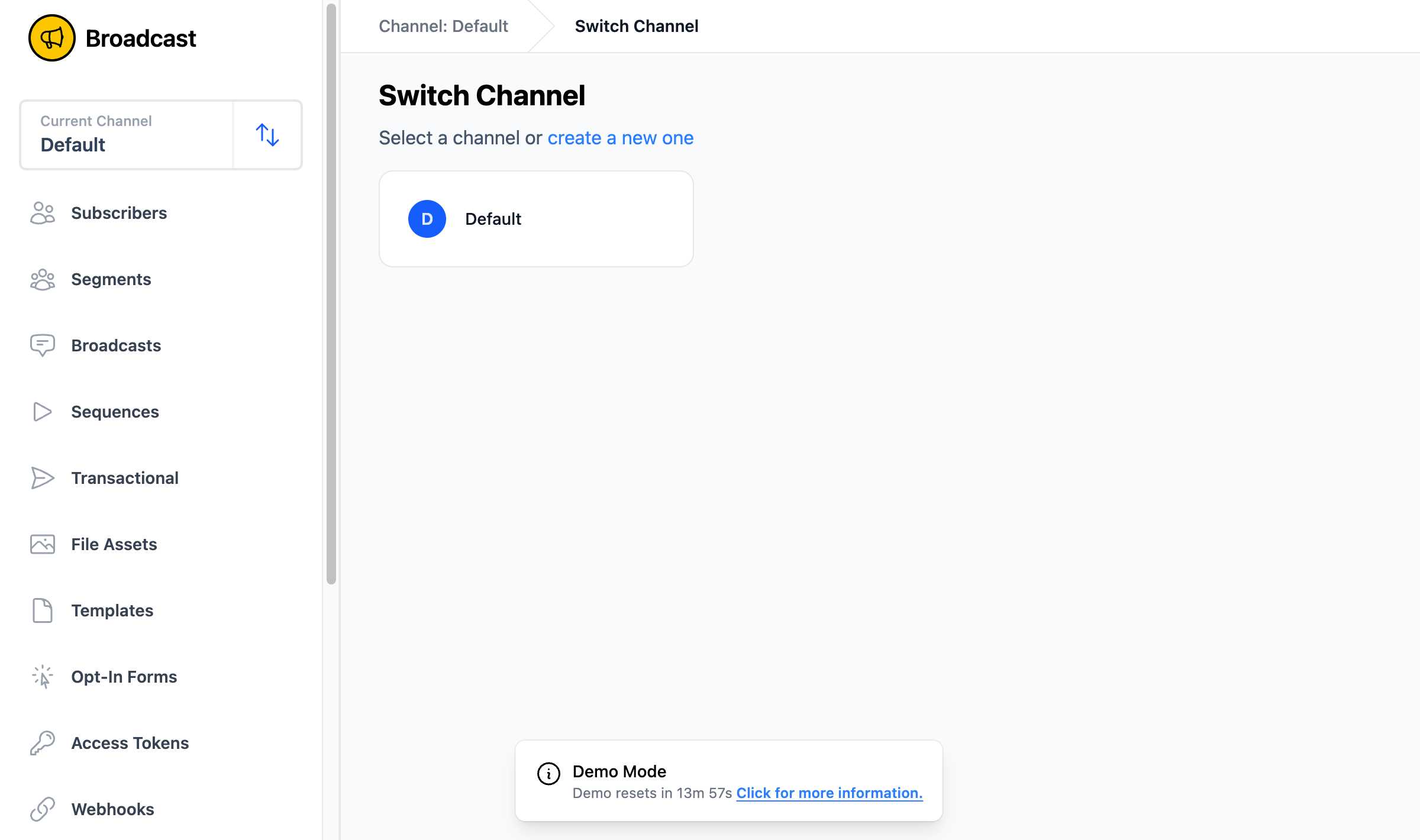1420x840 pixels.
Task: Click the Templates document icon
Action: pos(43,610)
